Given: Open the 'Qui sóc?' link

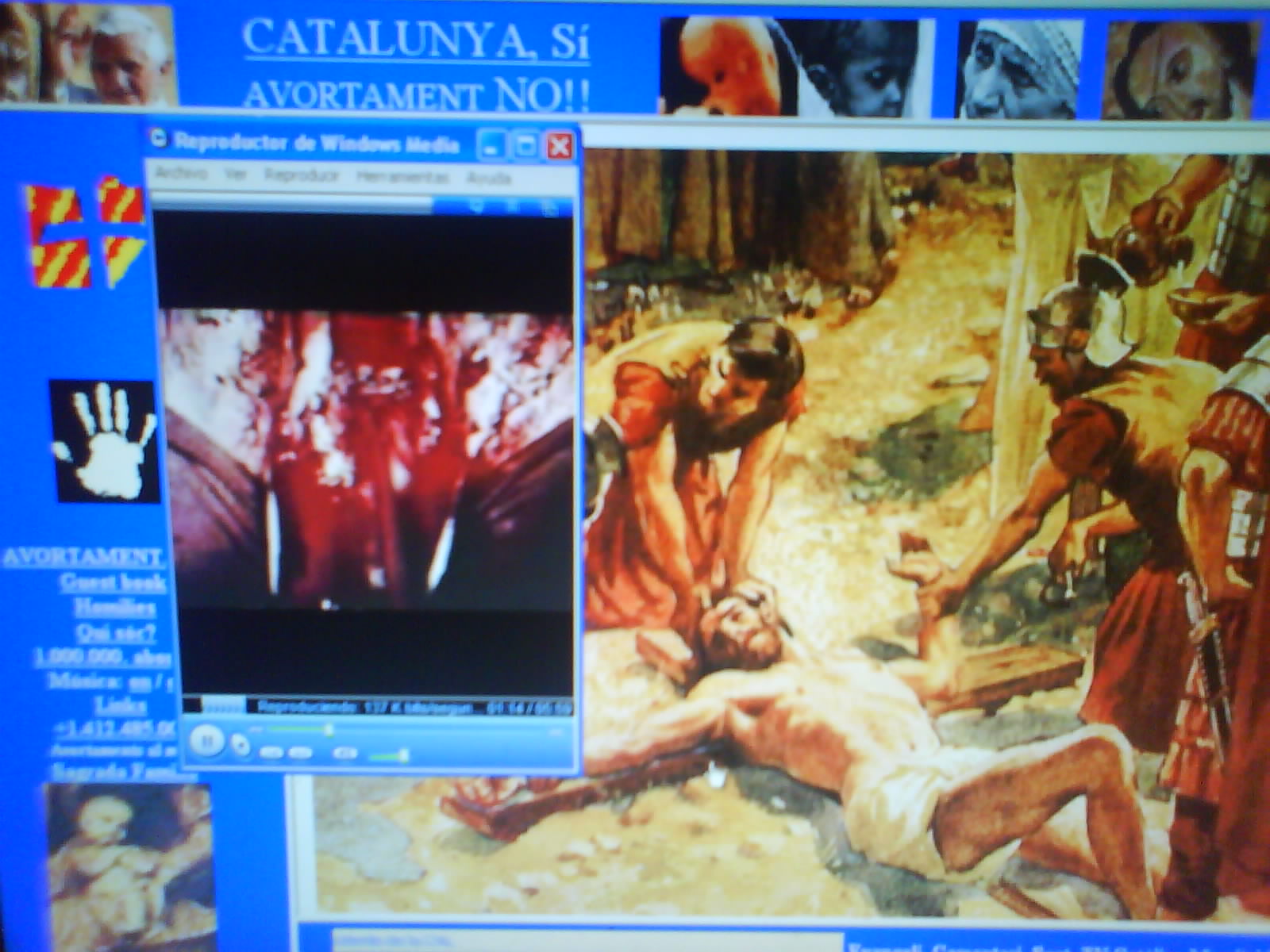Looking at the screenshot, I should click(116, 633).
